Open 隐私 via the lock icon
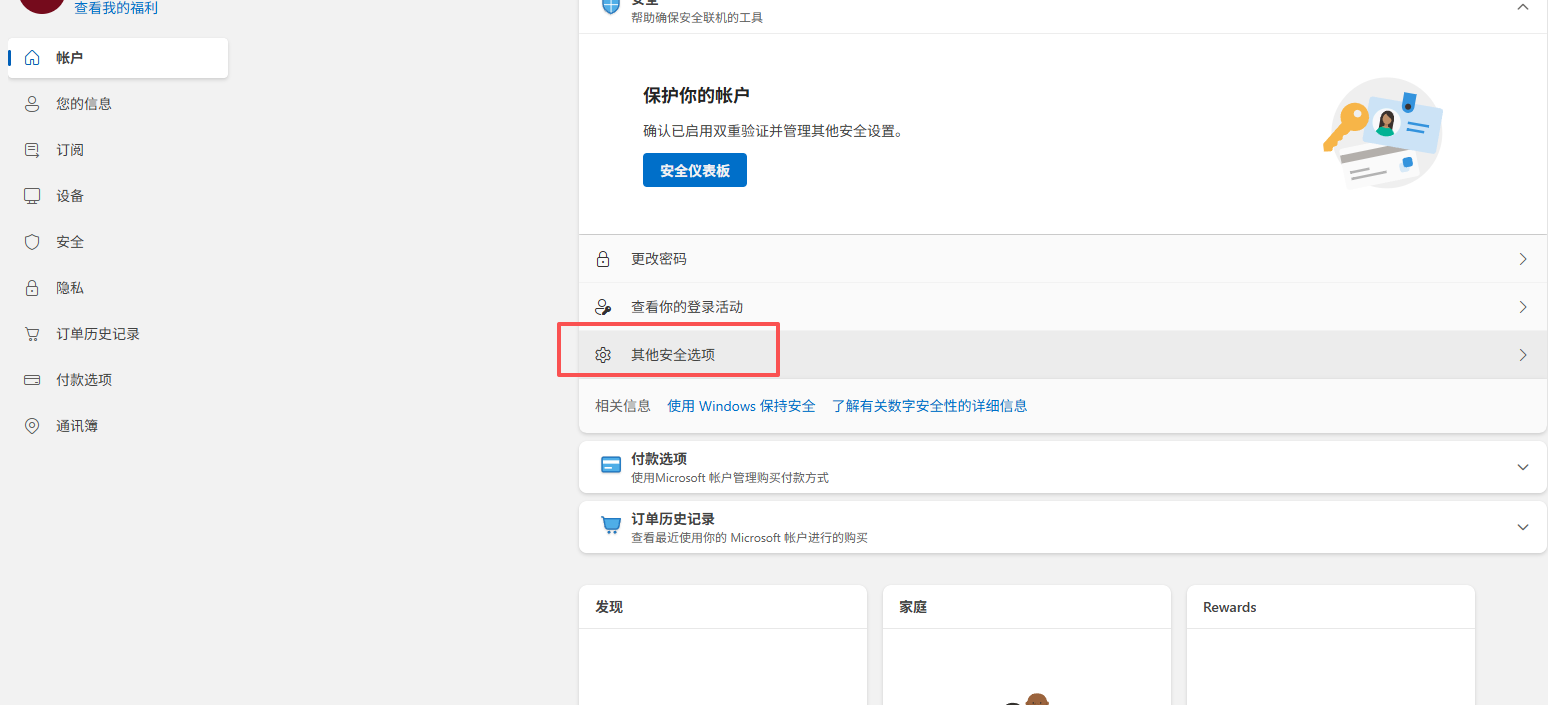1548x705 pixels. click(x=31, y=287)
